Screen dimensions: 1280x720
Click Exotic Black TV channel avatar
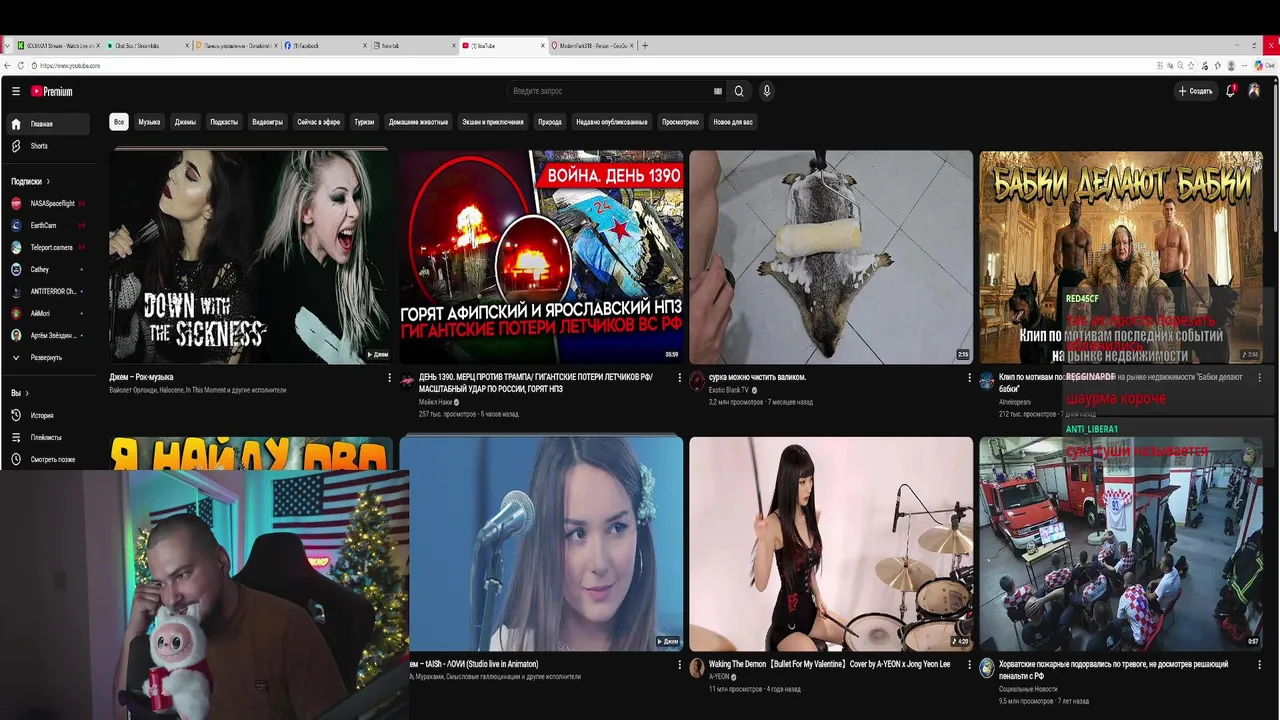[697, 380]
